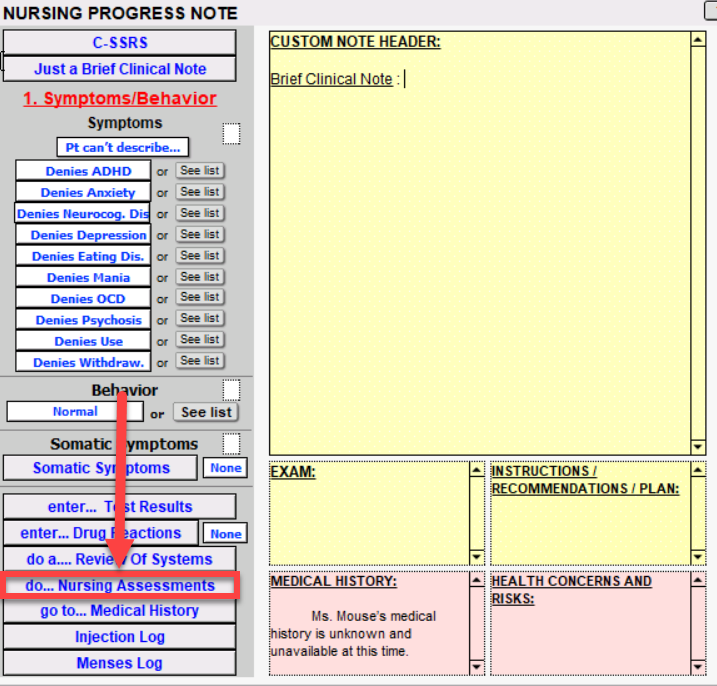The width and height of the screenshot is (717, 686).
Task: Tick the checkbox beside Symptoms heading
Action: [x=231, y=133]
